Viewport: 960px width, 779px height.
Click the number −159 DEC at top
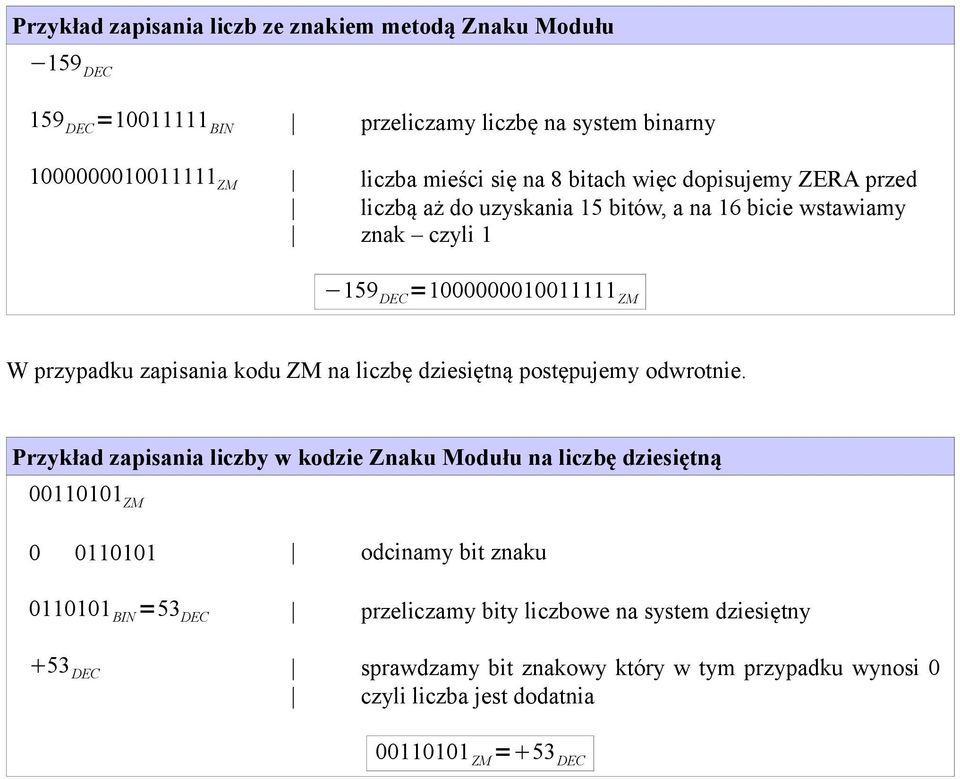pyautogui.click(x=71, y=65)
